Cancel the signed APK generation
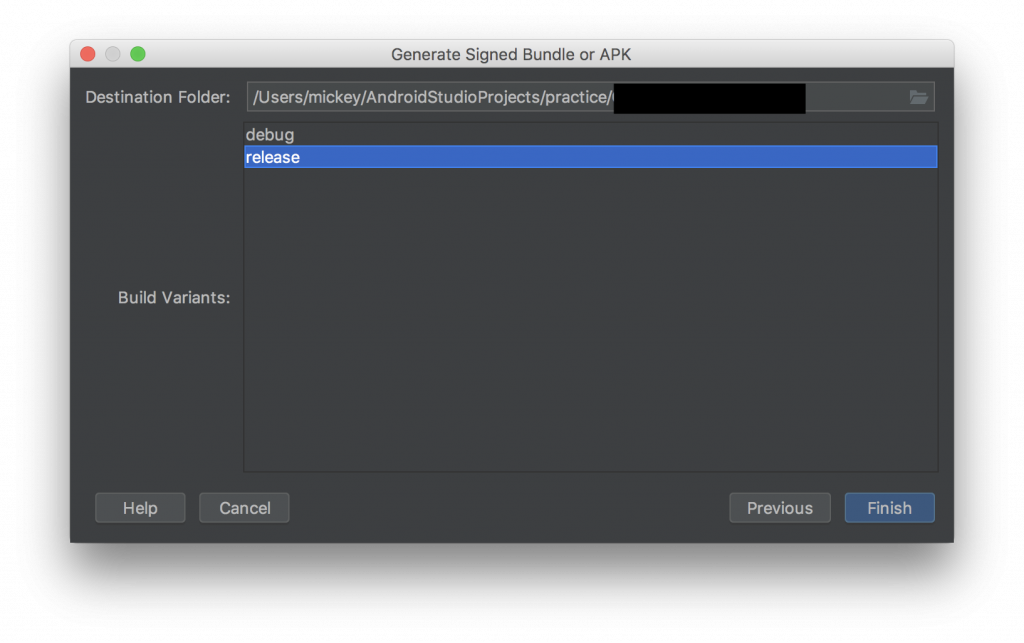Image resolution: width=1024 pixels, height=643 pixels. [x=244, y=508]
